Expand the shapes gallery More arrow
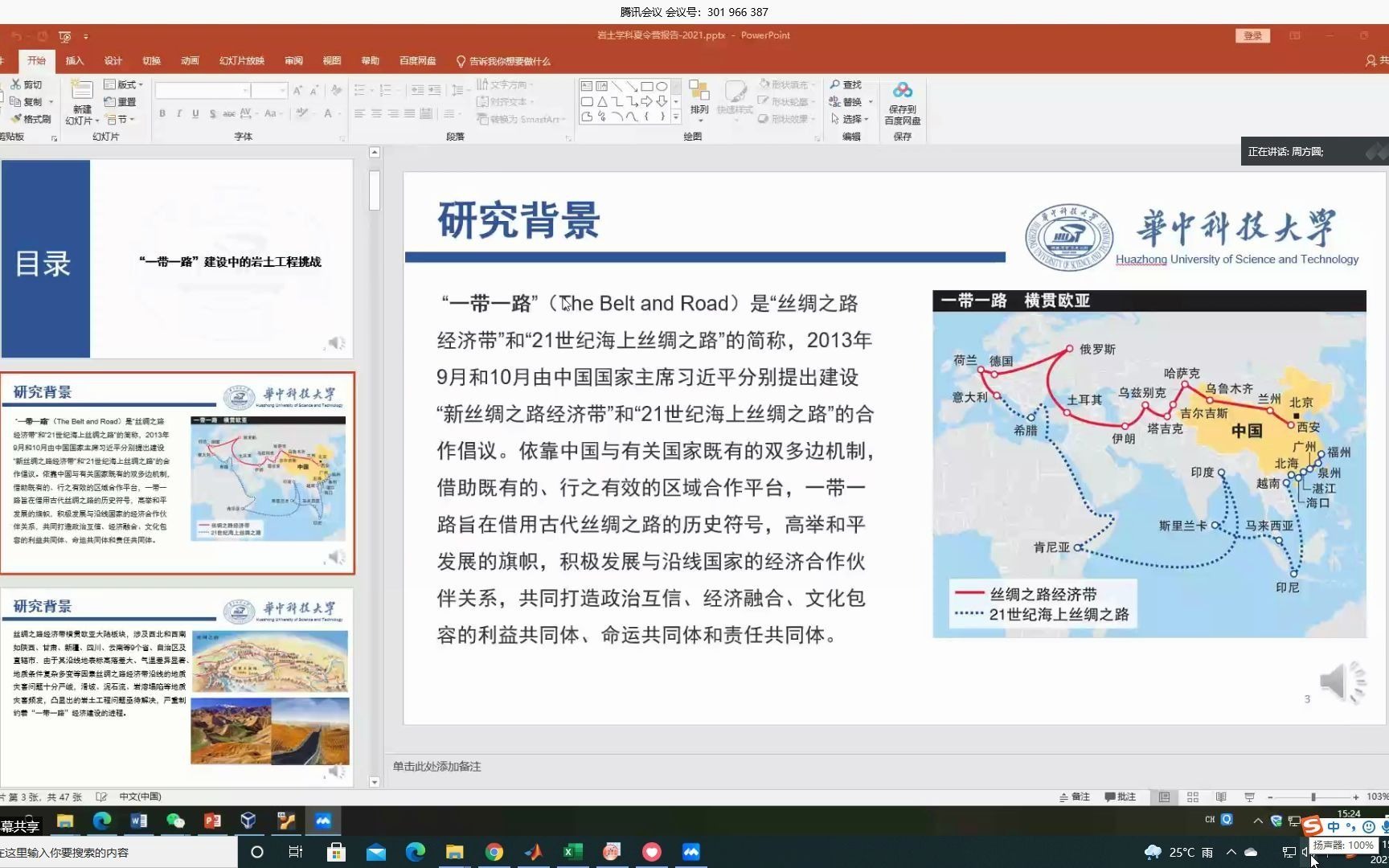This screenshot has width=1389, height=868. point(676,117)
